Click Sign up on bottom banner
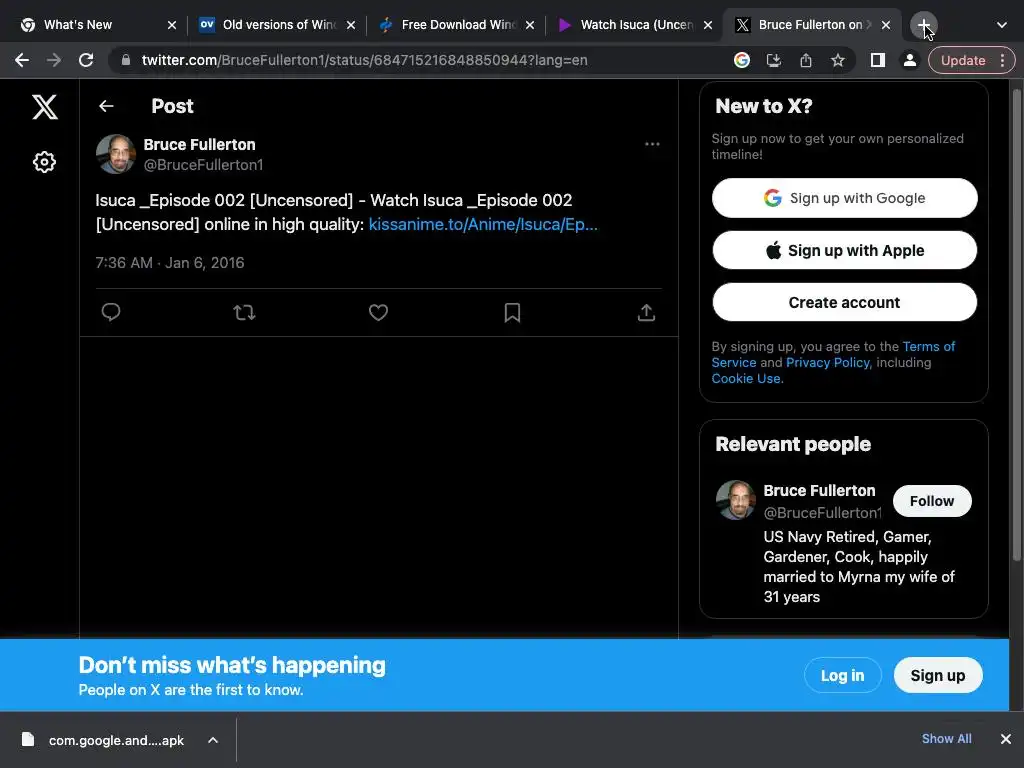This screenshot has height=768, width=1024. tap(938, 675)
